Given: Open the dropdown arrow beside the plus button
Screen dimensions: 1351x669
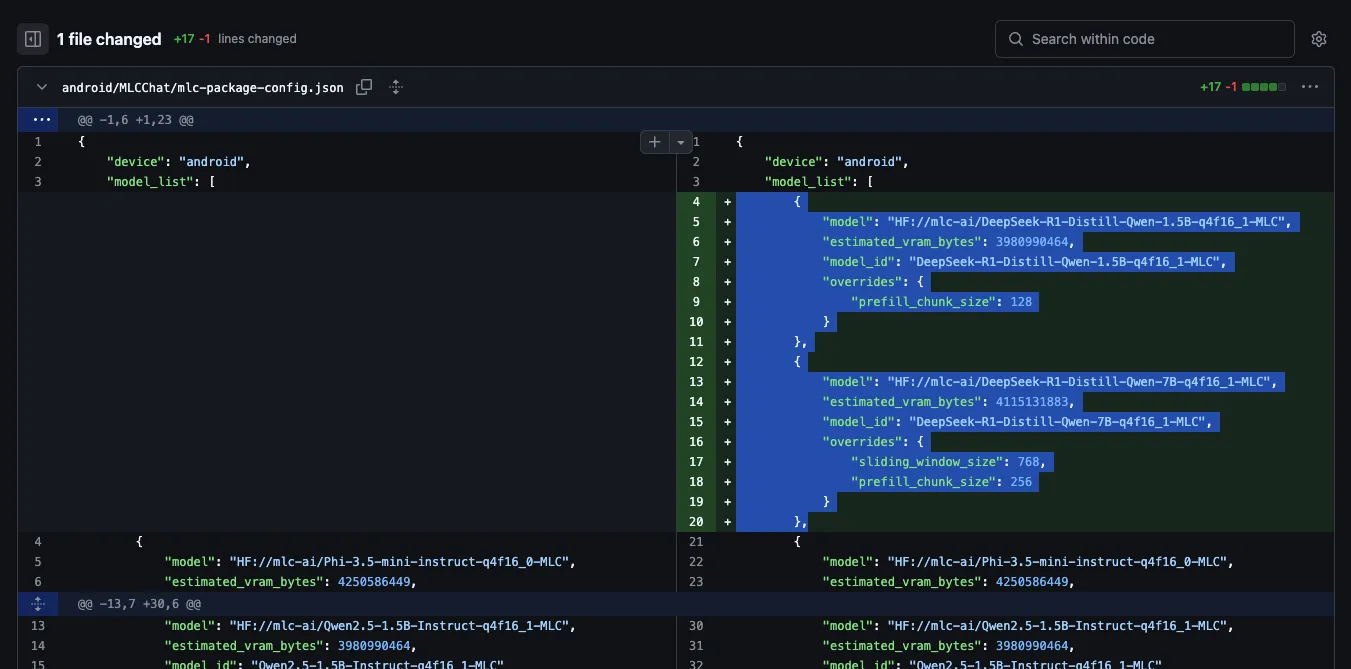Looking at the screenshot, I should pyautogui.click(x=681, y=142).
